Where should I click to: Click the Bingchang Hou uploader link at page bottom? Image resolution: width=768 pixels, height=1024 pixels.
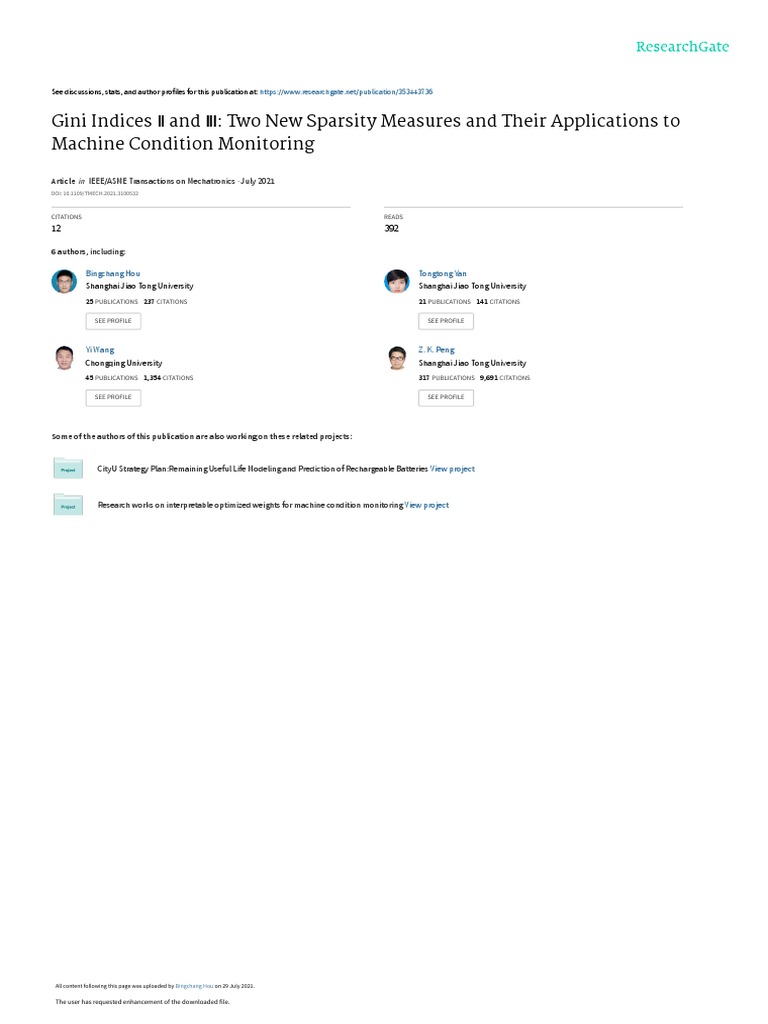pos(195,985)
